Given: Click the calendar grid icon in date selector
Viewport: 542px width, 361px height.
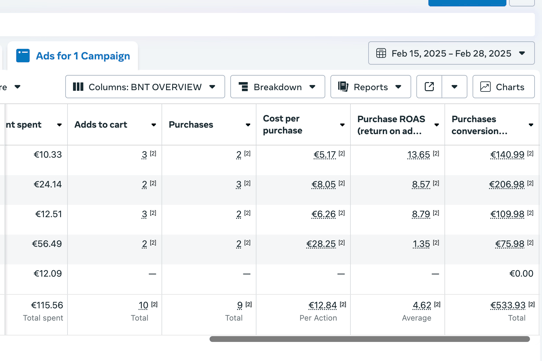Looking at the screenshot, I should click(x=381, y=53).
